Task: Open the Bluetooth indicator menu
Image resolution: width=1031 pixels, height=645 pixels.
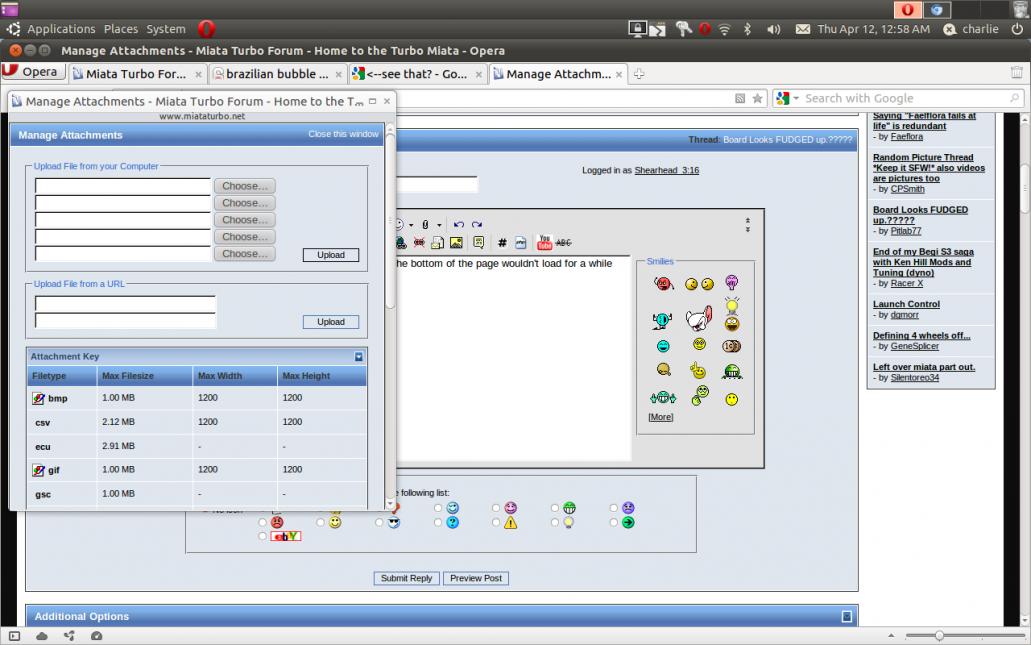Action: 747,29
